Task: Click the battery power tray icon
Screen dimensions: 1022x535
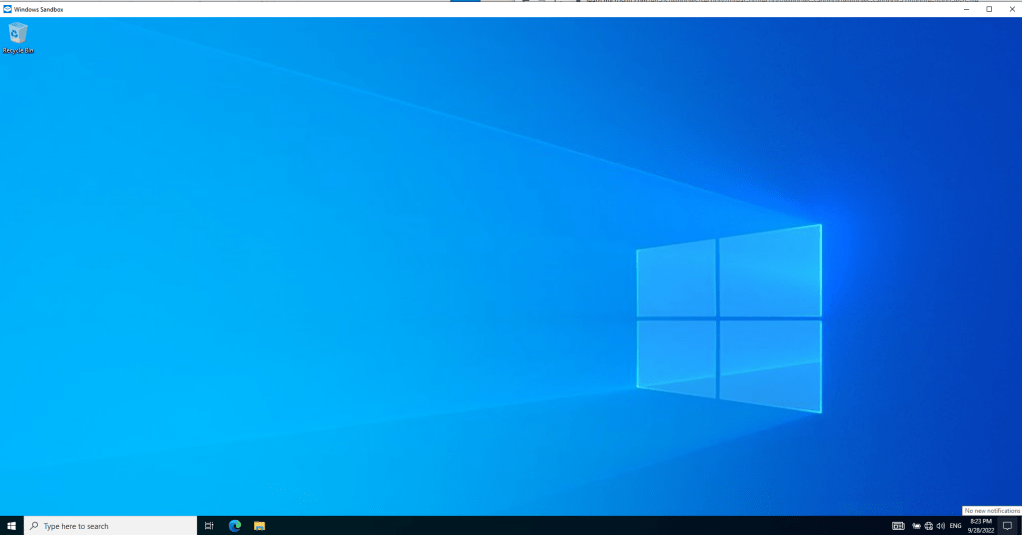Action: [916, 526]
